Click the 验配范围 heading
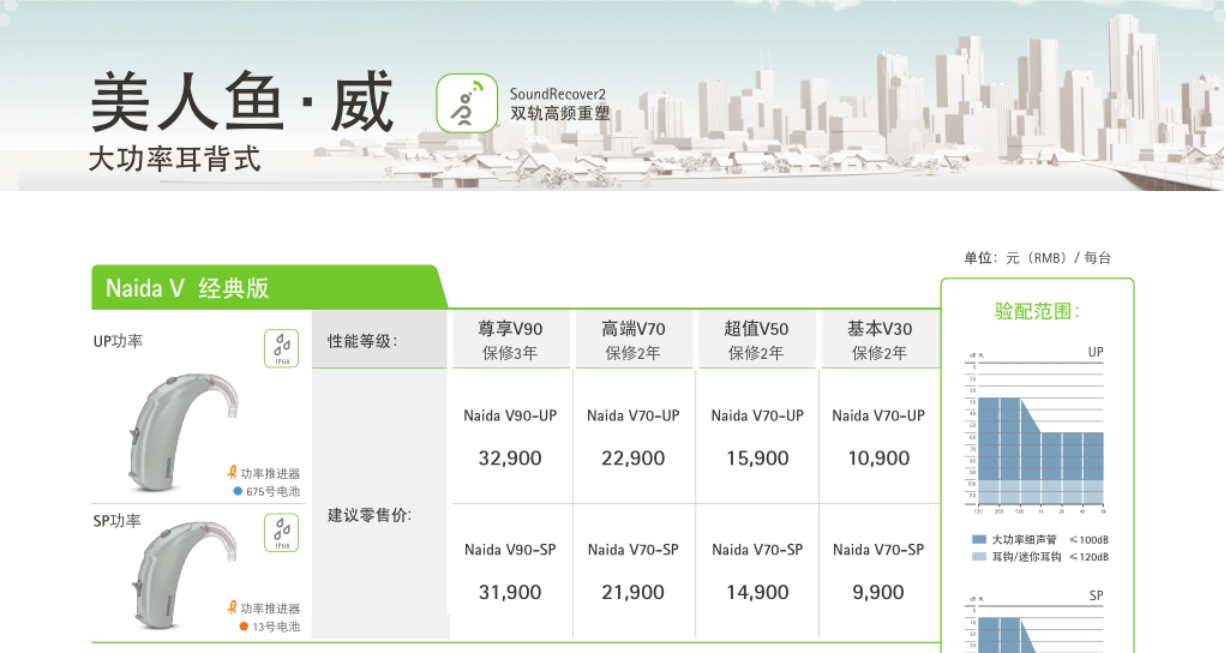Screen dimensions: 1226x653 pos(1037,311)
